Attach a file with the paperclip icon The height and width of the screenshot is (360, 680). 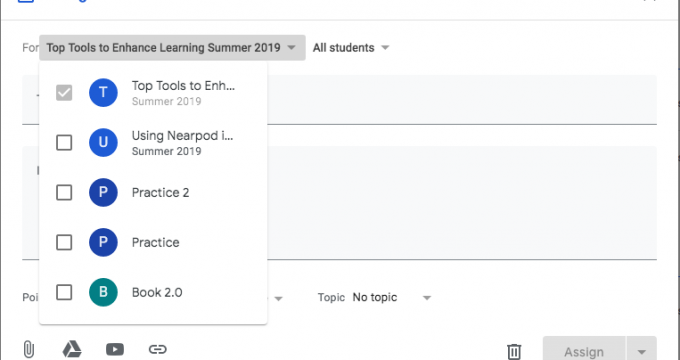click(x=29, y=350)
